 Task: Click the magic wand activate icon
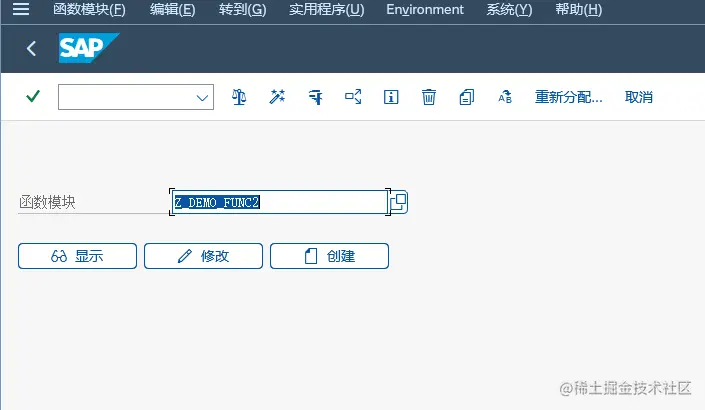coord(277,97)
